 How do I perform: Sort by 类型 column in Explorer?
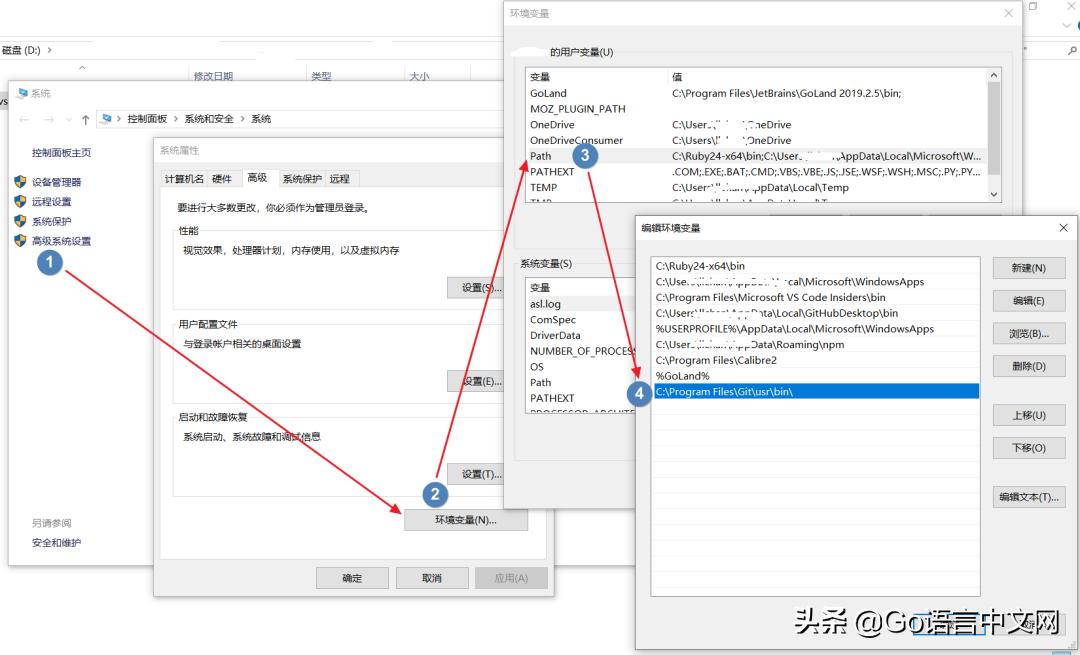tap(322, 76)
